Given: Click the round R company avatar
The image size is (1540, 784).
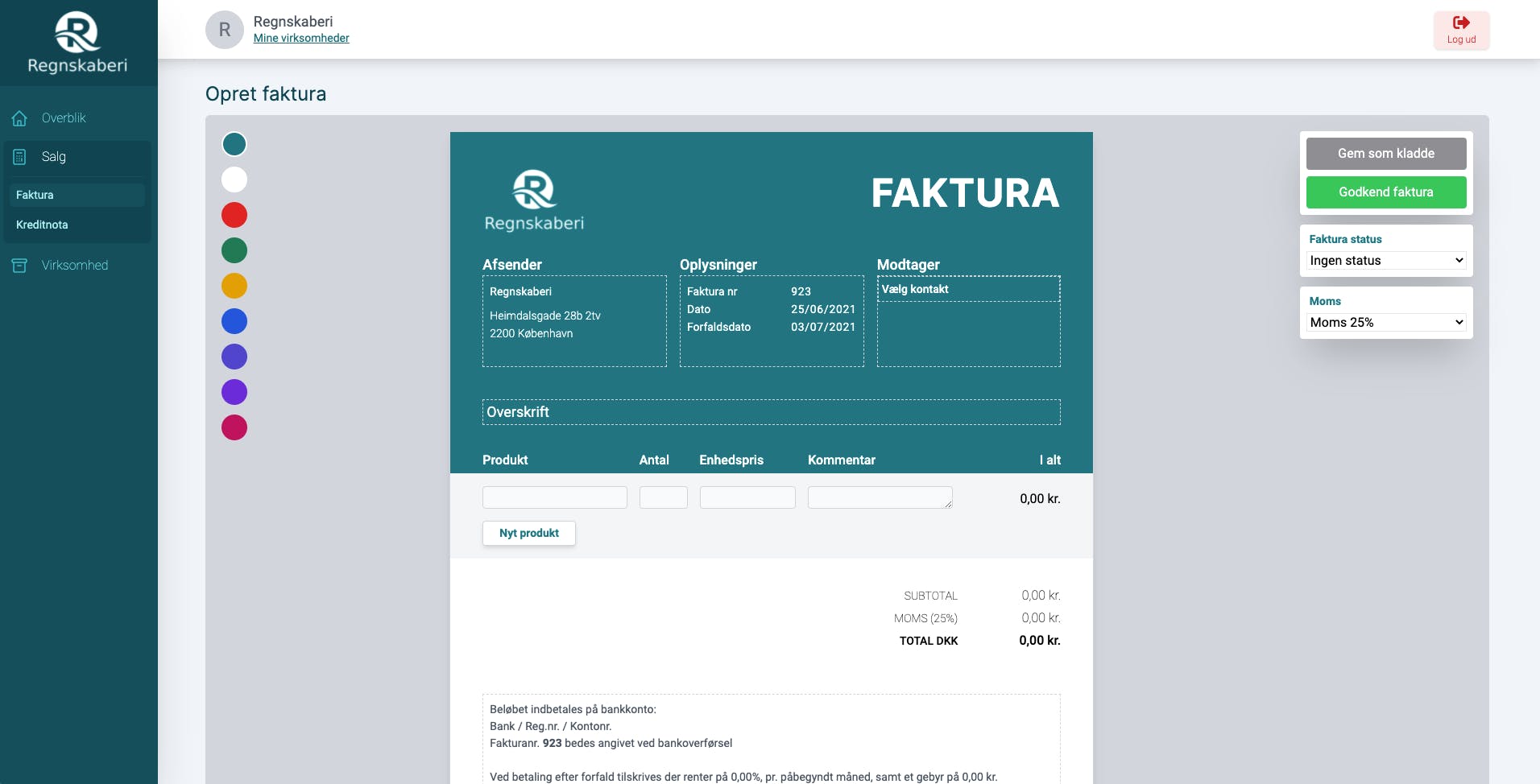Looking at the screenshot, I should pos(225,30).
